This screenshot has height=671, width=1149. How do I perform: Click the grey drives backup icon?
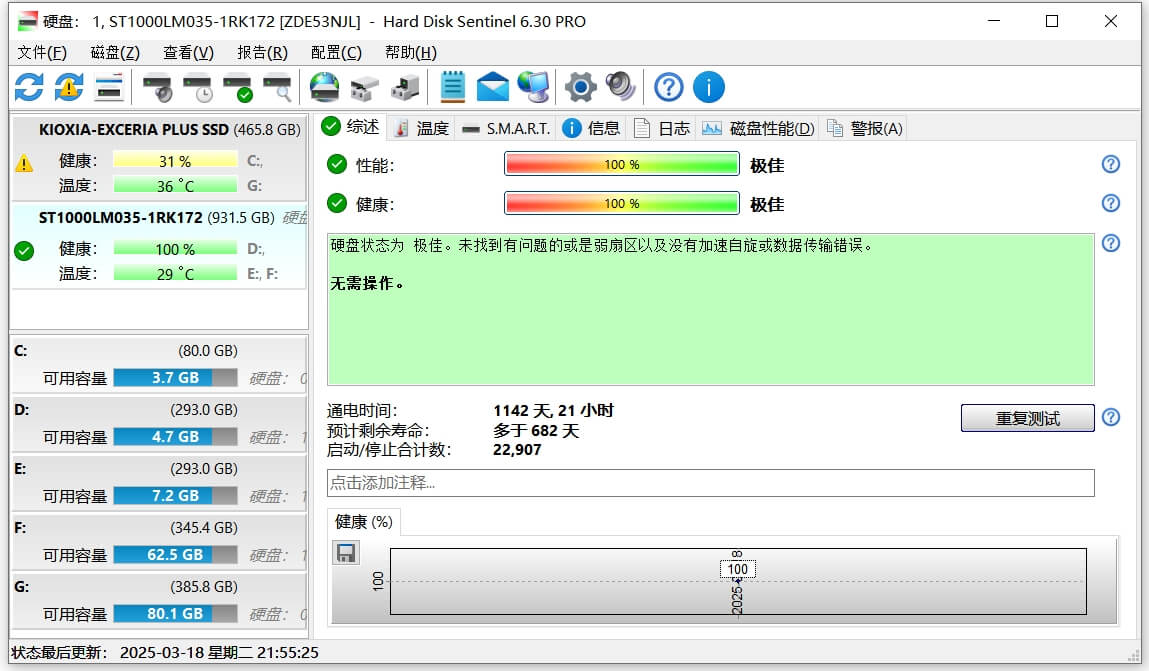pos(364,88)
